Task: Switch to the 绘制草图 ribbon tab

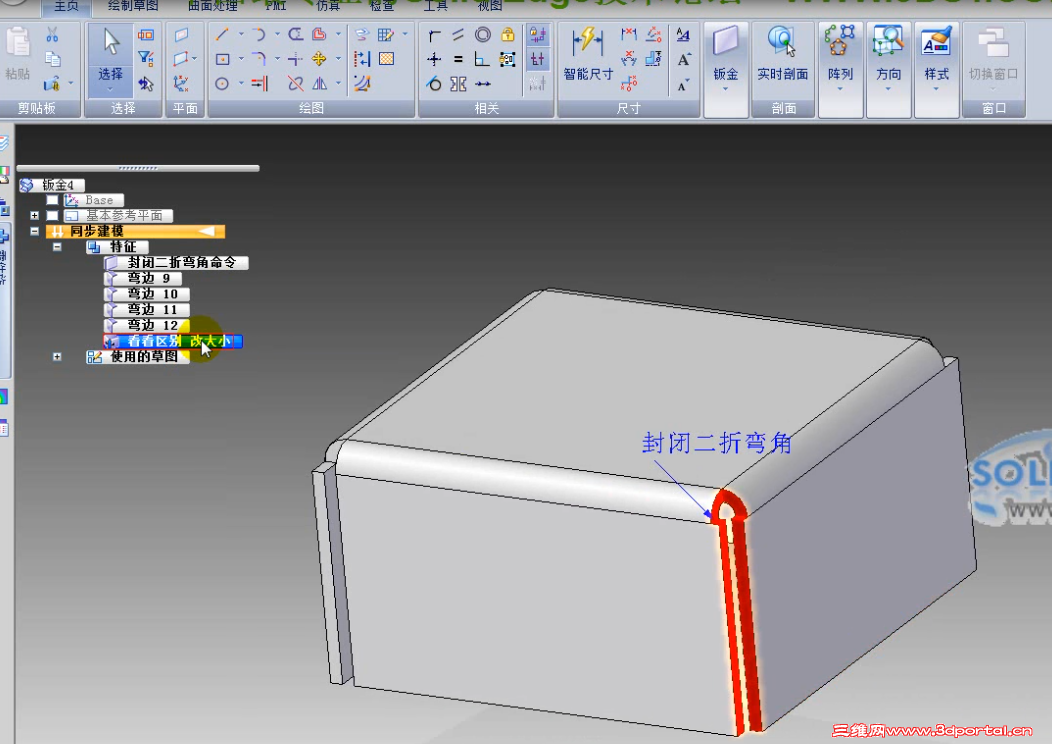Action: click(133, 6)
